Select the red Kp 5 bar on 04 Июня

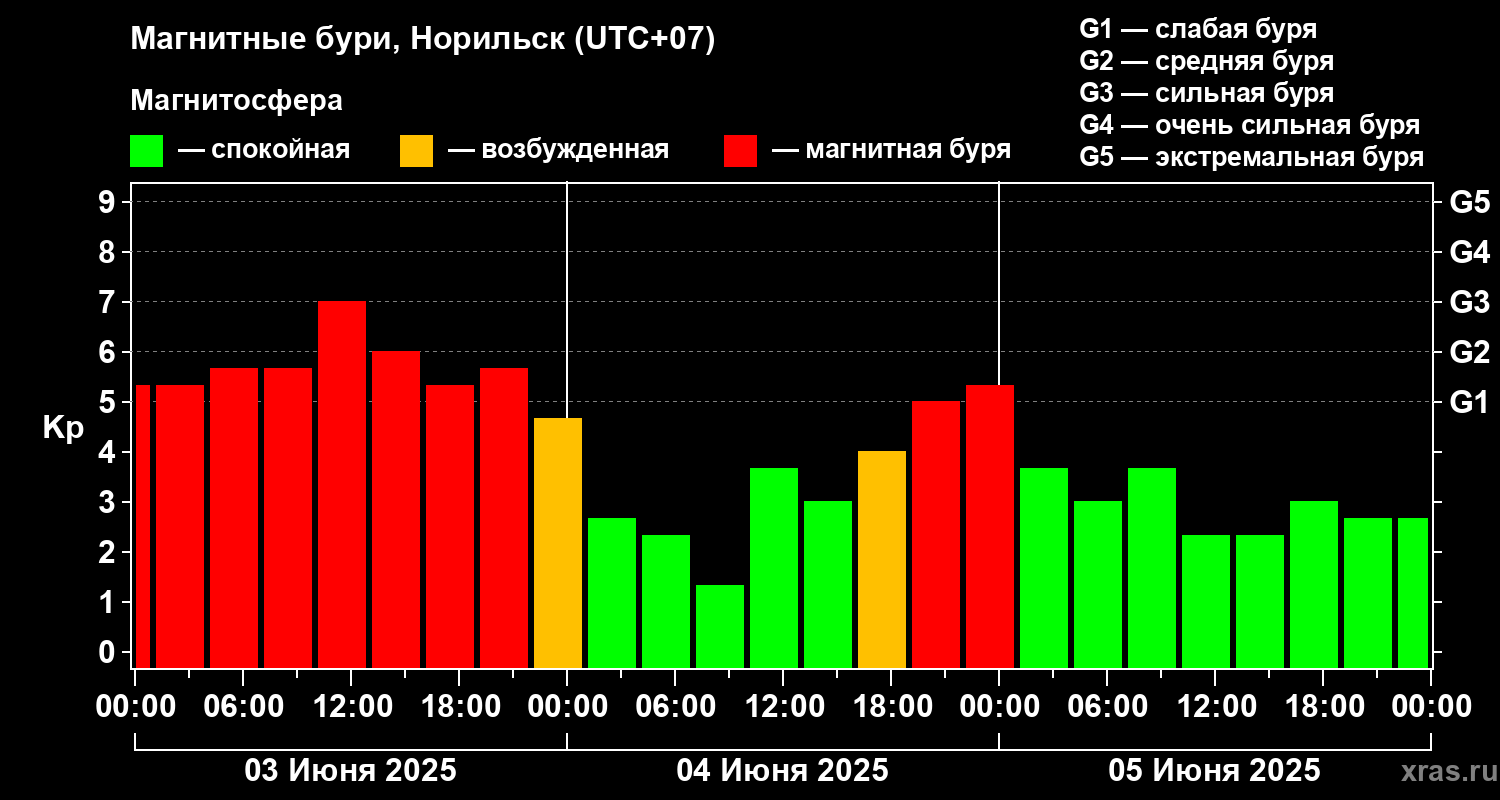point(936,534)
